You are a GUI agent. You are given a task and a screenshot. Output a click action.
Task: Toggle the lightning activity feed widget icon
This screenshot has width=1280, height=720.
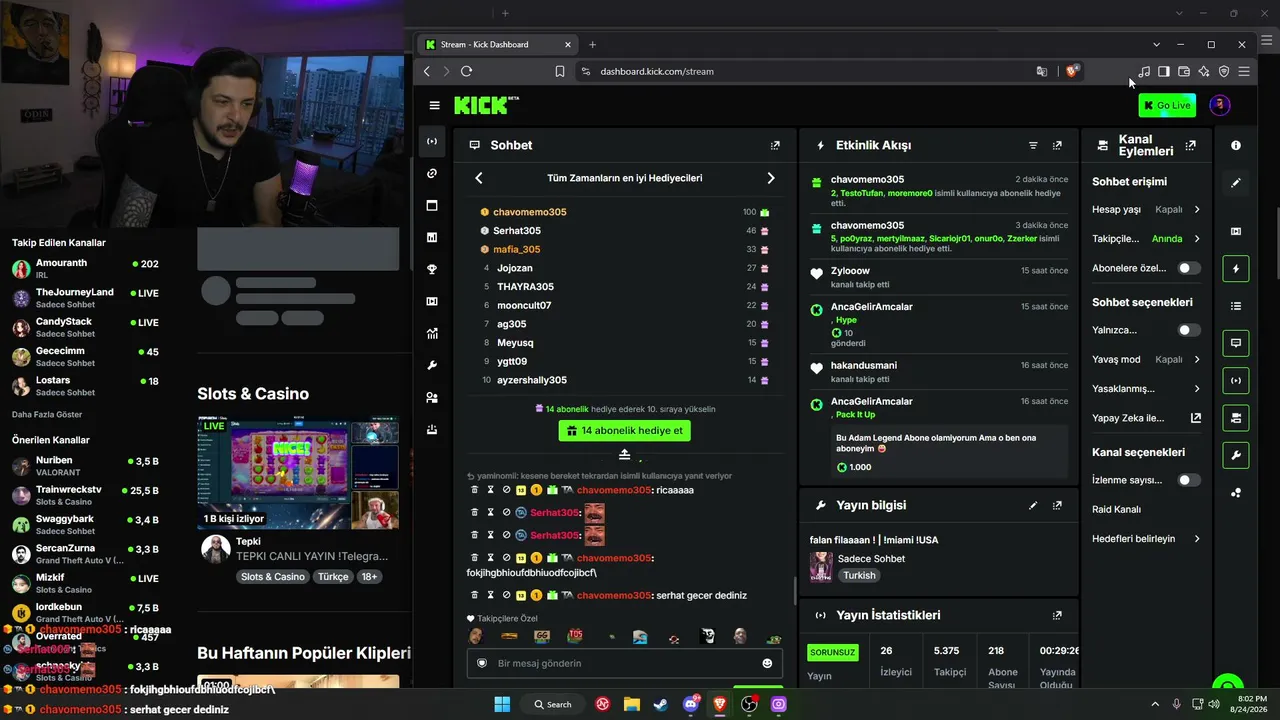(x=1236, y=269)
